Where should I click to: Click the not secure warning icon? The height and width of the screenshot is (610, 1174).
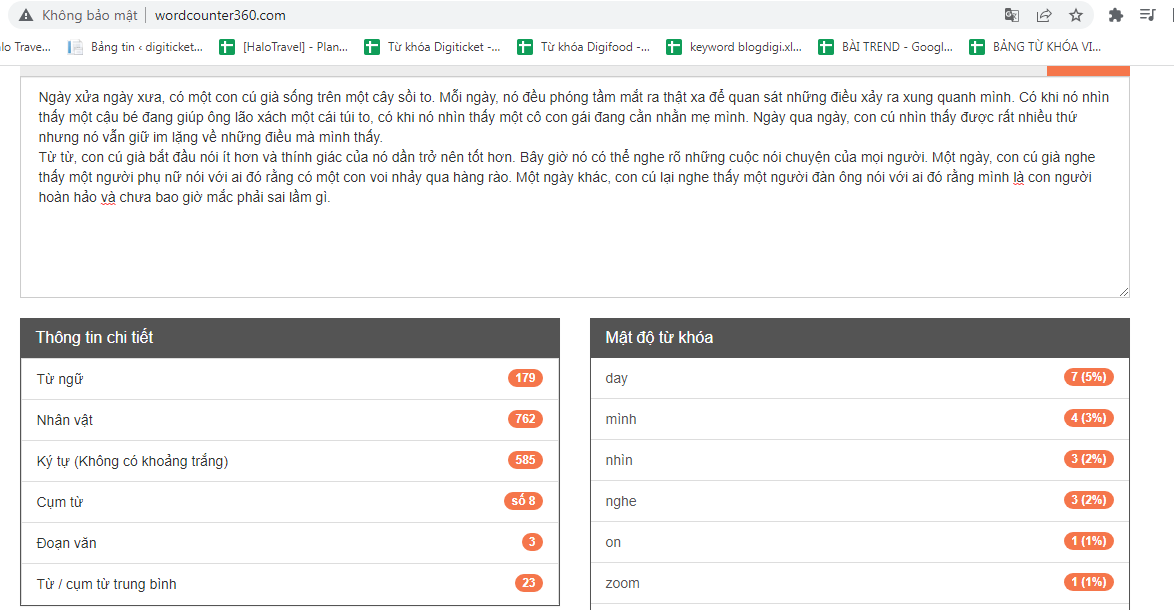point(26,15)
